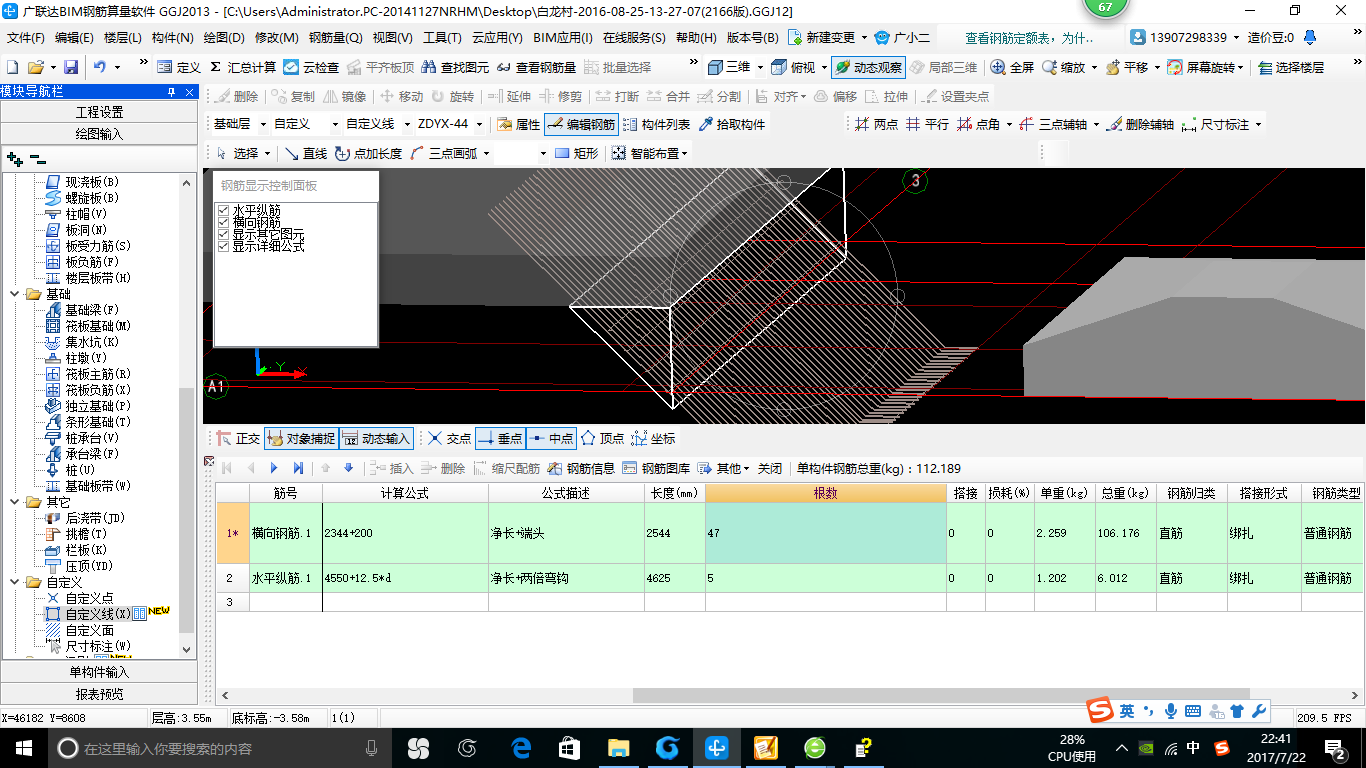1366x768 pixels.
Task: Click 删除辅轴 delete auxiliary axis
Action: (x=1140, y=125)
